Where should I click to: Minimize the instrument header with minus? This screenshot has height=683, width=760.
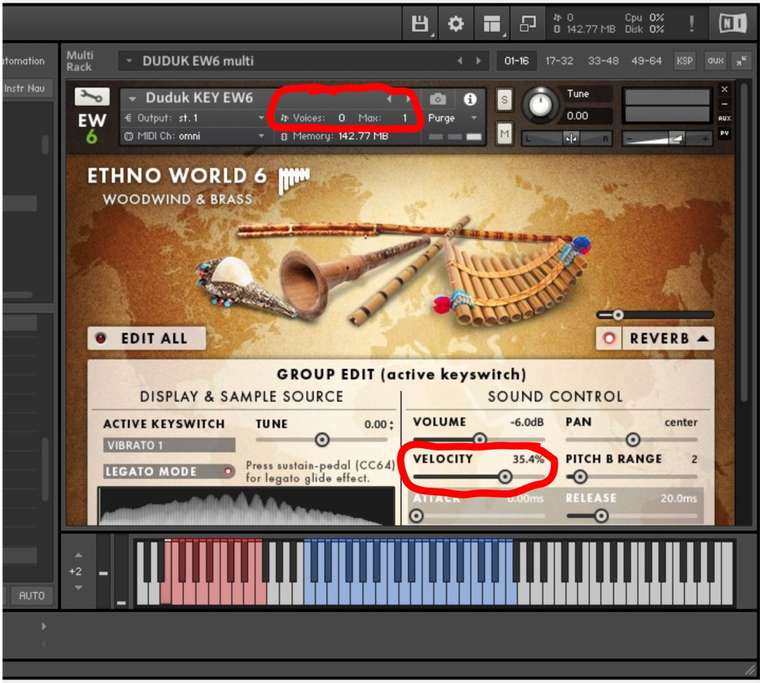(x=724, y=104)
